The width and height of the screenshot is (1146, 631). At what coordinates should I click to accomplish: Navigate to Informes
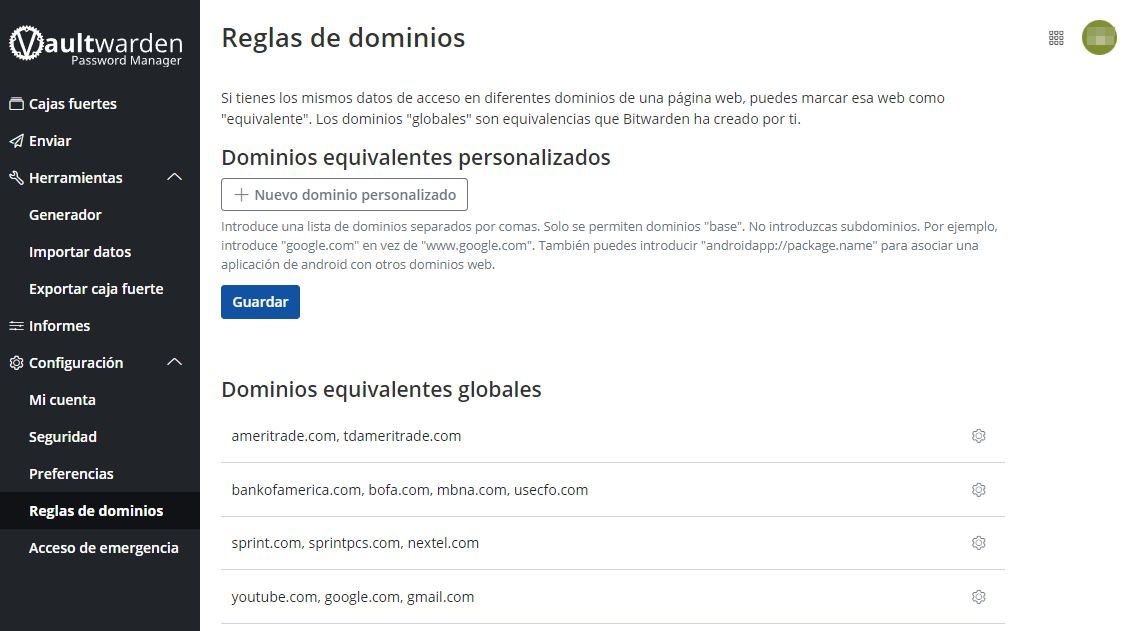point(59,326)
